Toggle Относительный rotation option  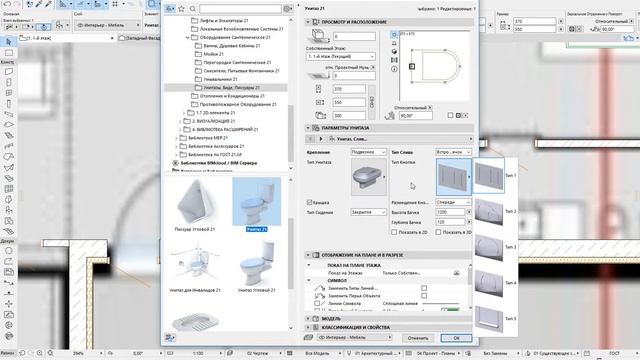[430, 108]
